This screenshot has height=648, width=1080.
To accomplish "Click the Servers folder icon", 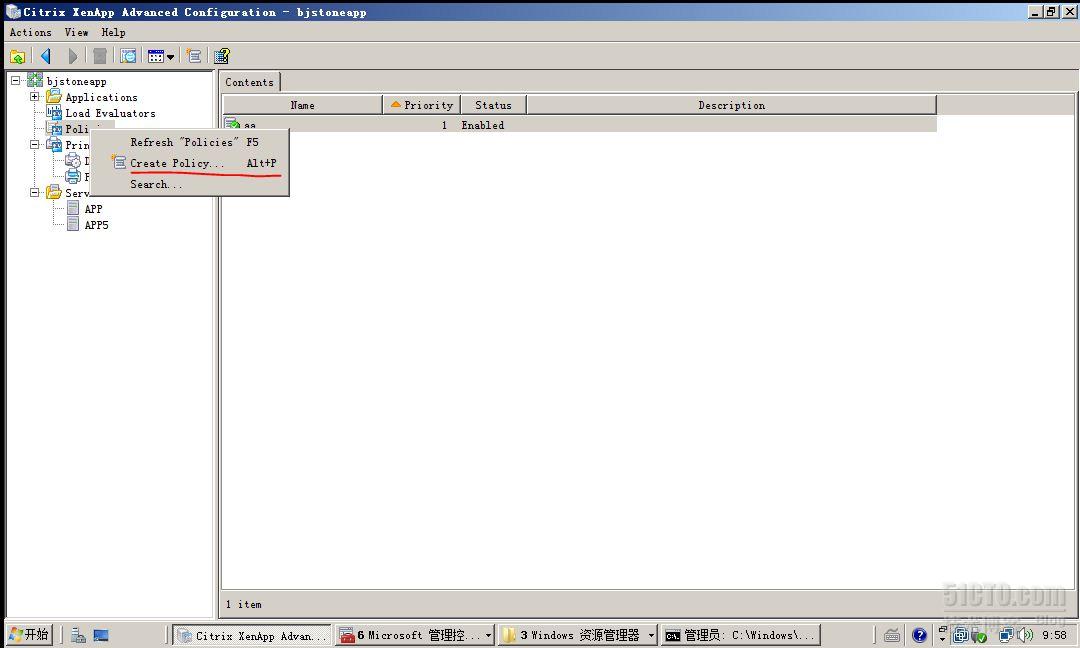I will tap(54, 193).
